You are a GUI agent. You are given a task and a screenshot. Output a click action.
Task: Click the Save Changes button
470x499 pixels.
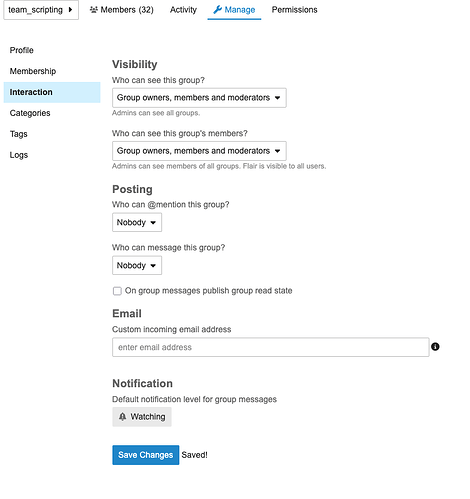(x=146, y=455)
